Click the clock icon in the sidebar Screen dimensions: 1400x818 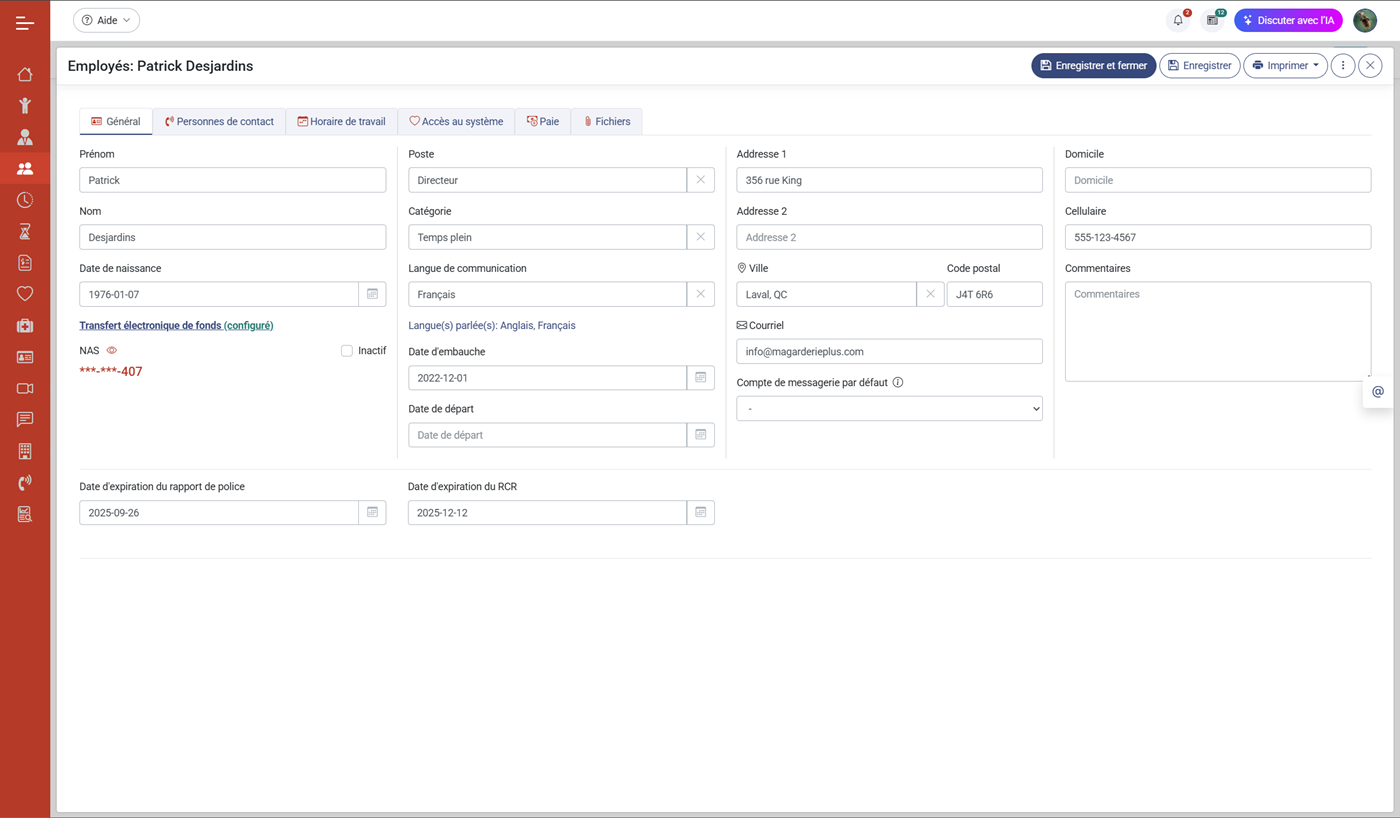pyautogui.click(x=25, y=200)
